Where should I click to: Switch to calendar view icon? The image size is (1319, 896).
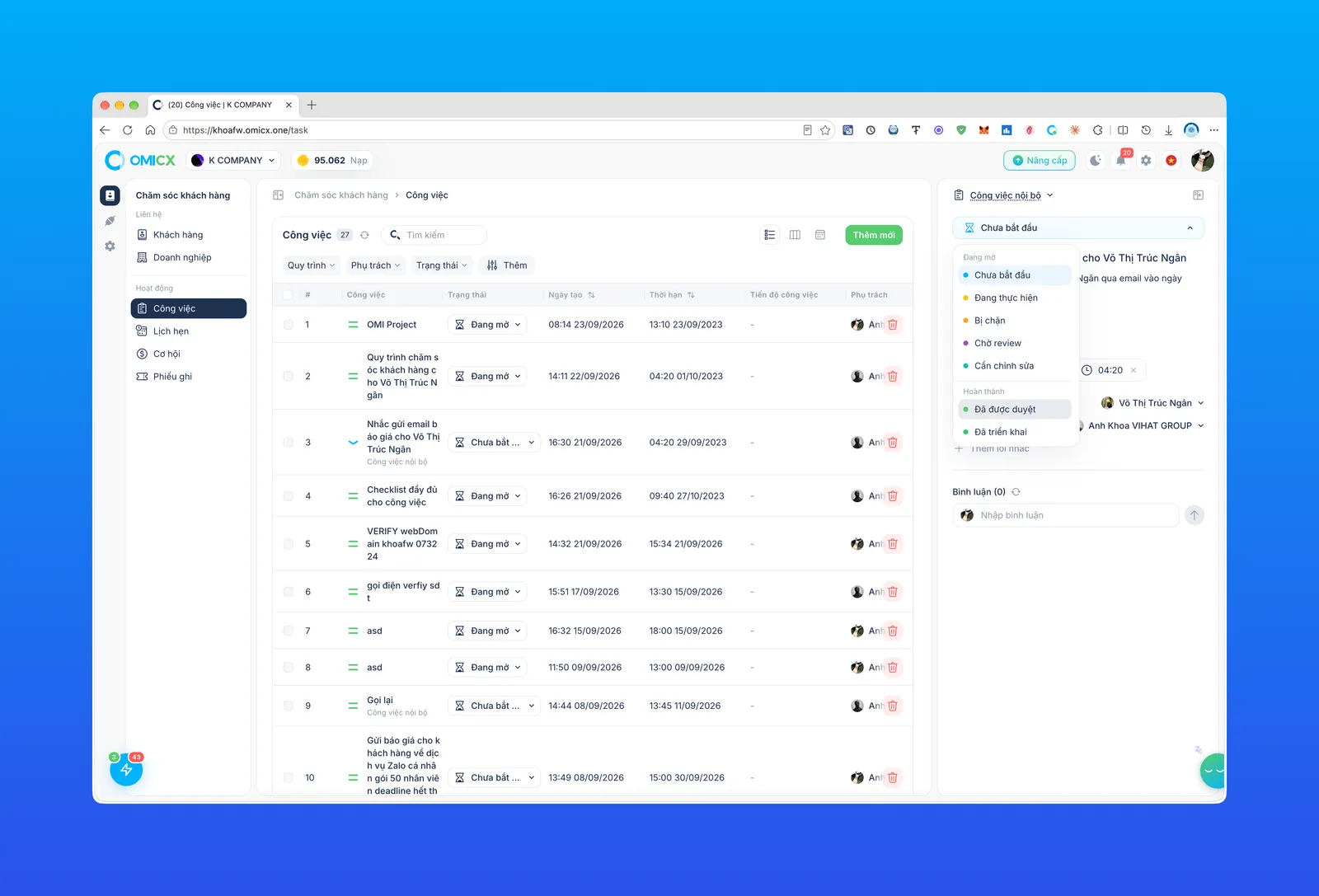coord(820,235)
